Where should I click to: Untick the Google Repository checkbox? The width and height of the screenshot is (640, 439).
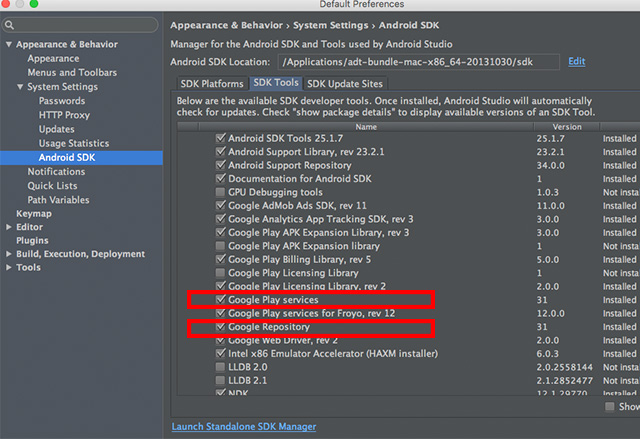(221, 327)
